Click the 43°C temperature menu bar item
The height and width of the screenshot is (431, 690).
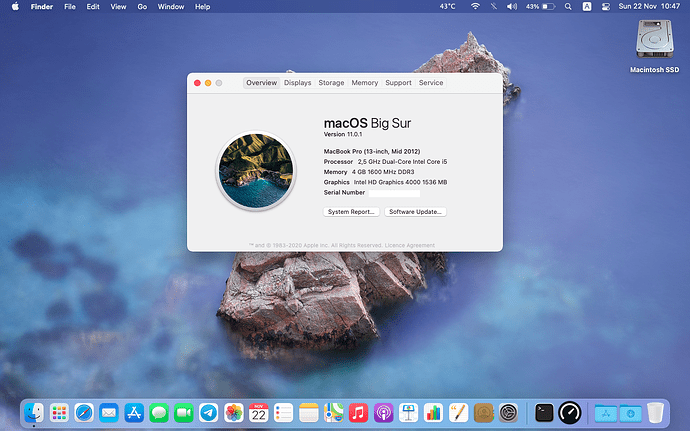coord(448,7)
